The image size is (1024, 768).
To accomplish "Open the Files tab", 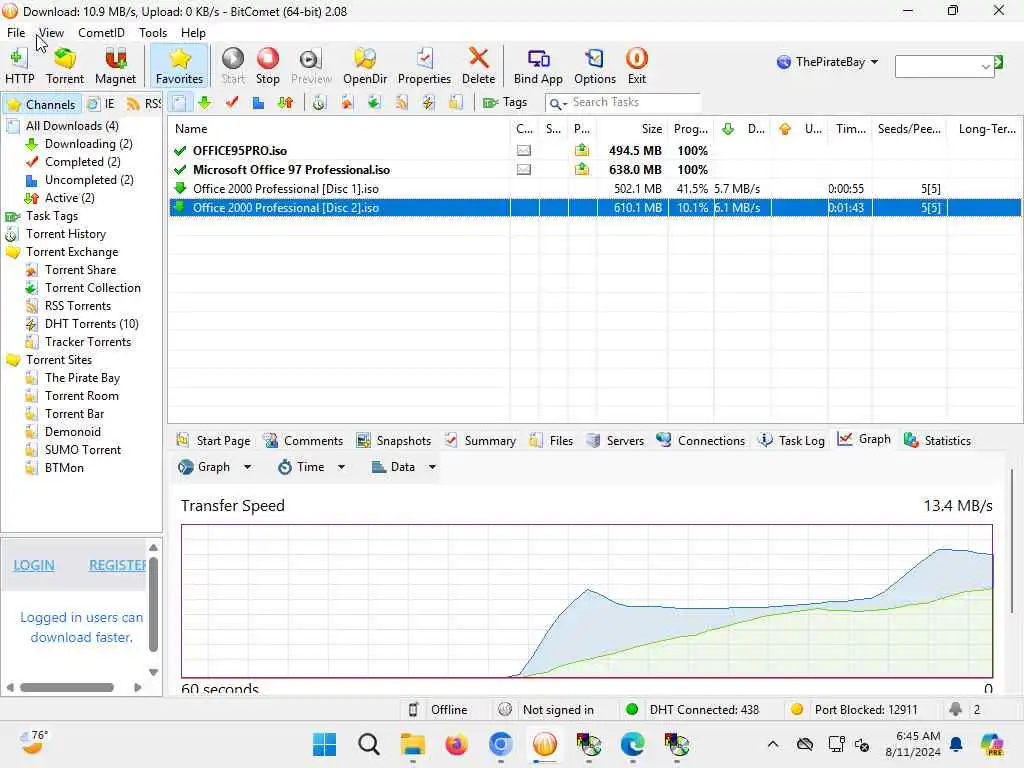I will tap(551, 441).
